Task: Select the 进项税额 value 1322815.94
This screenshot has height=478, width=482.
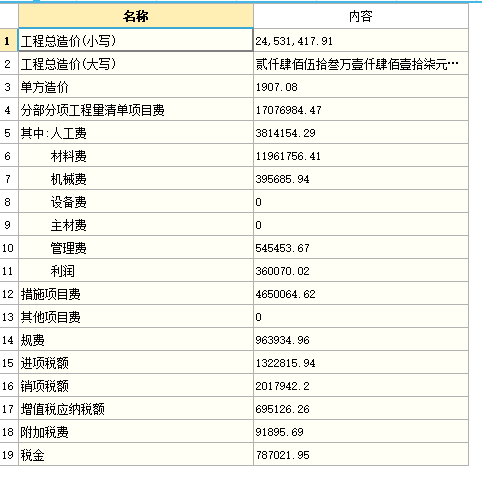Action: coord(361,362)
